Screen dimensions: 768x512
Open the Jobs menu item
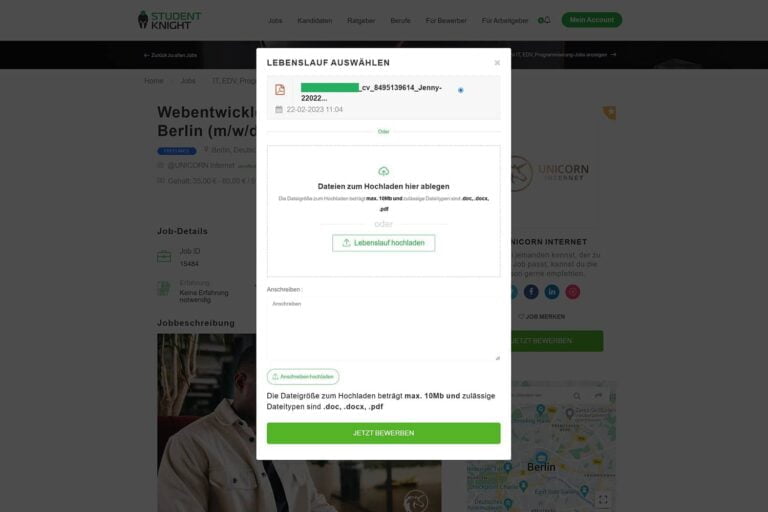(x=275, y=21)
